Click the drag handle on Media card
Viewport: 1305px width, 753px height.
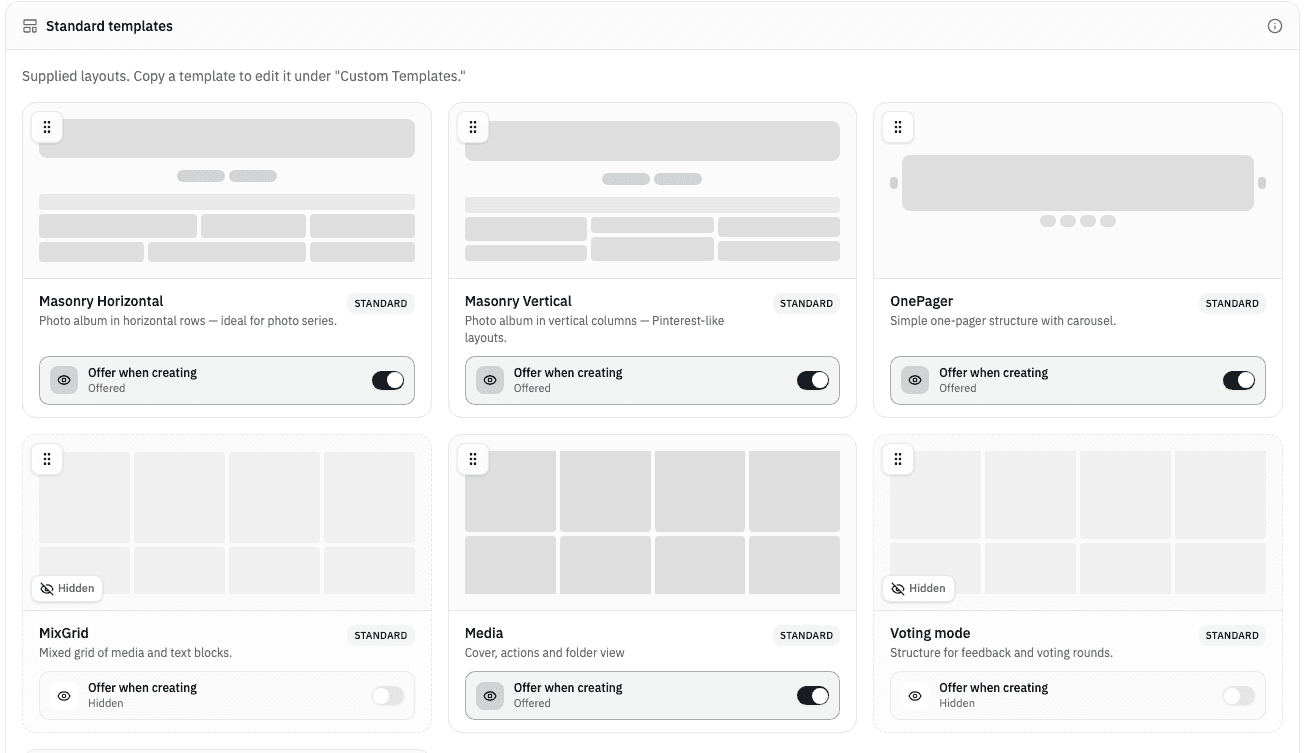point(473,459)
